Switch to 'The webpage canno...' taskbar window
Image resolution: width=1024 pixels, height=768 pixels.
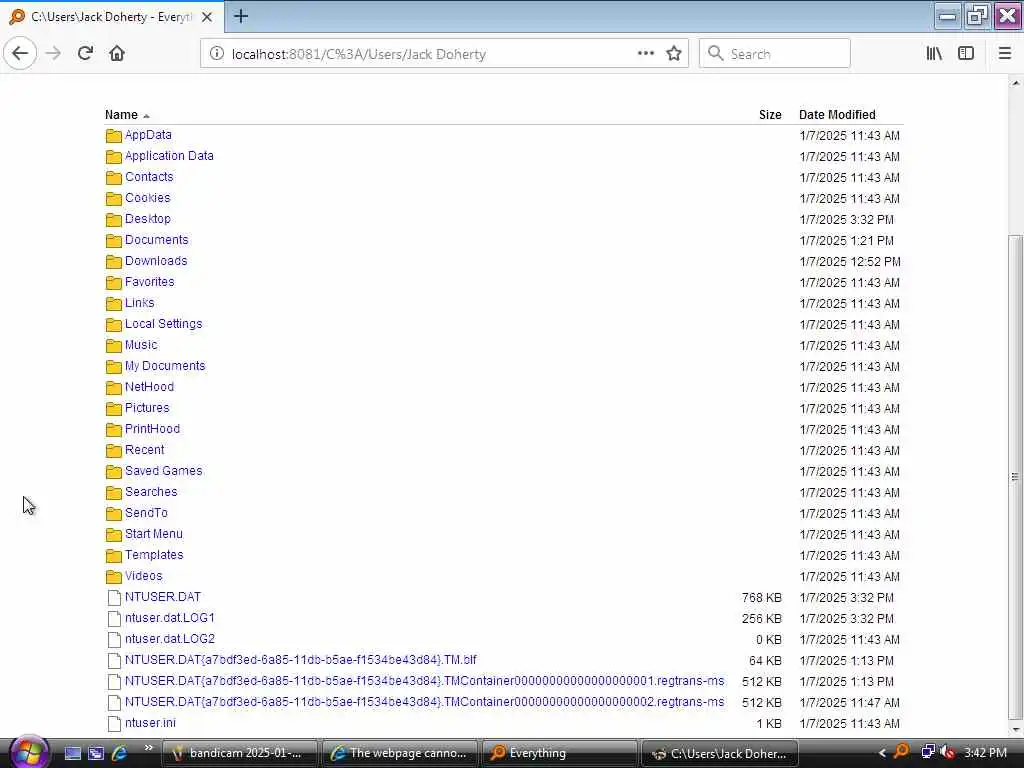click(x=400, y=753)
